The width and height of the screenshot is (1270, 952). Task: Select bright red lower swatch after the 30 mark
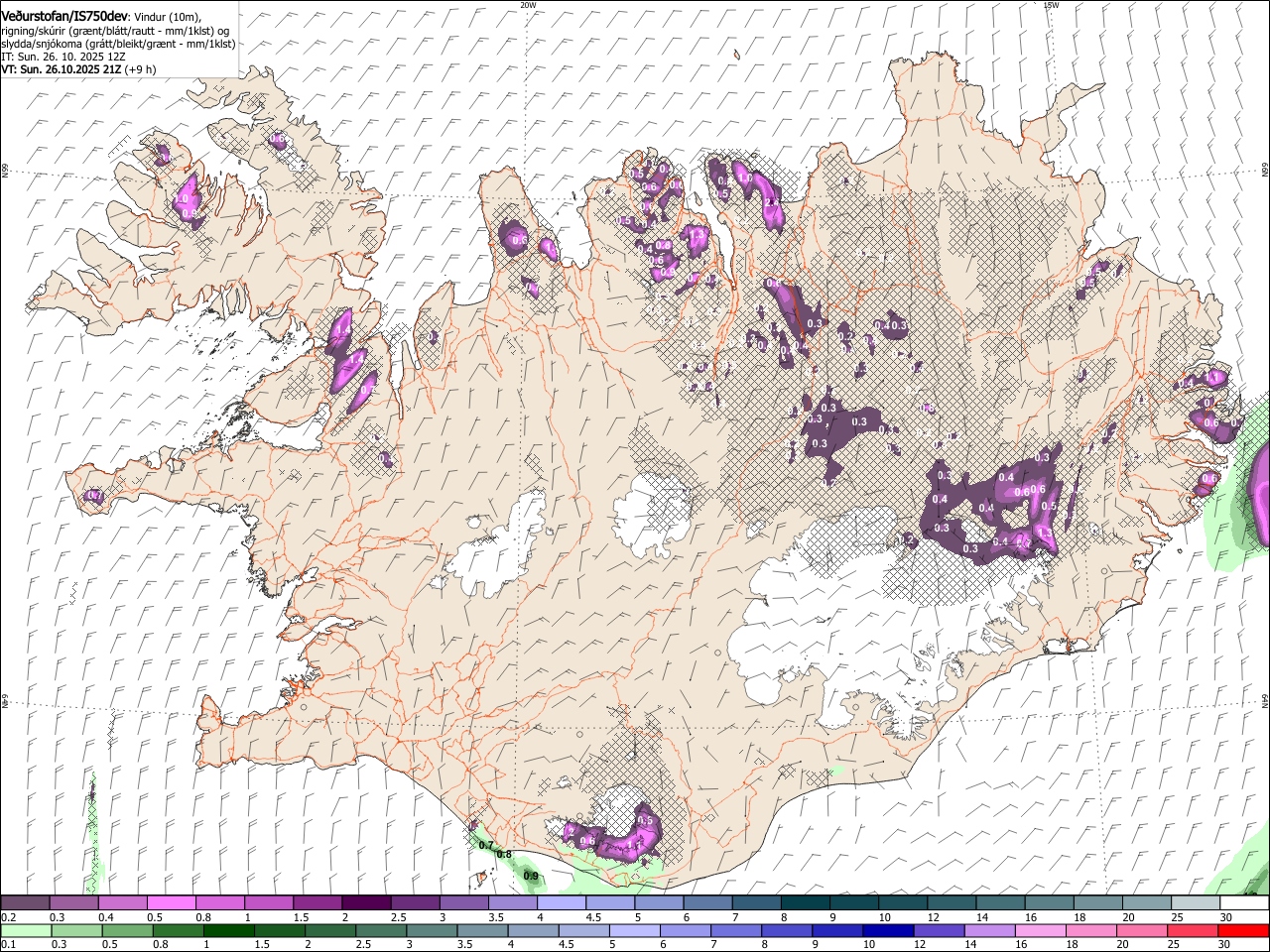click(x=1243, y=930)
